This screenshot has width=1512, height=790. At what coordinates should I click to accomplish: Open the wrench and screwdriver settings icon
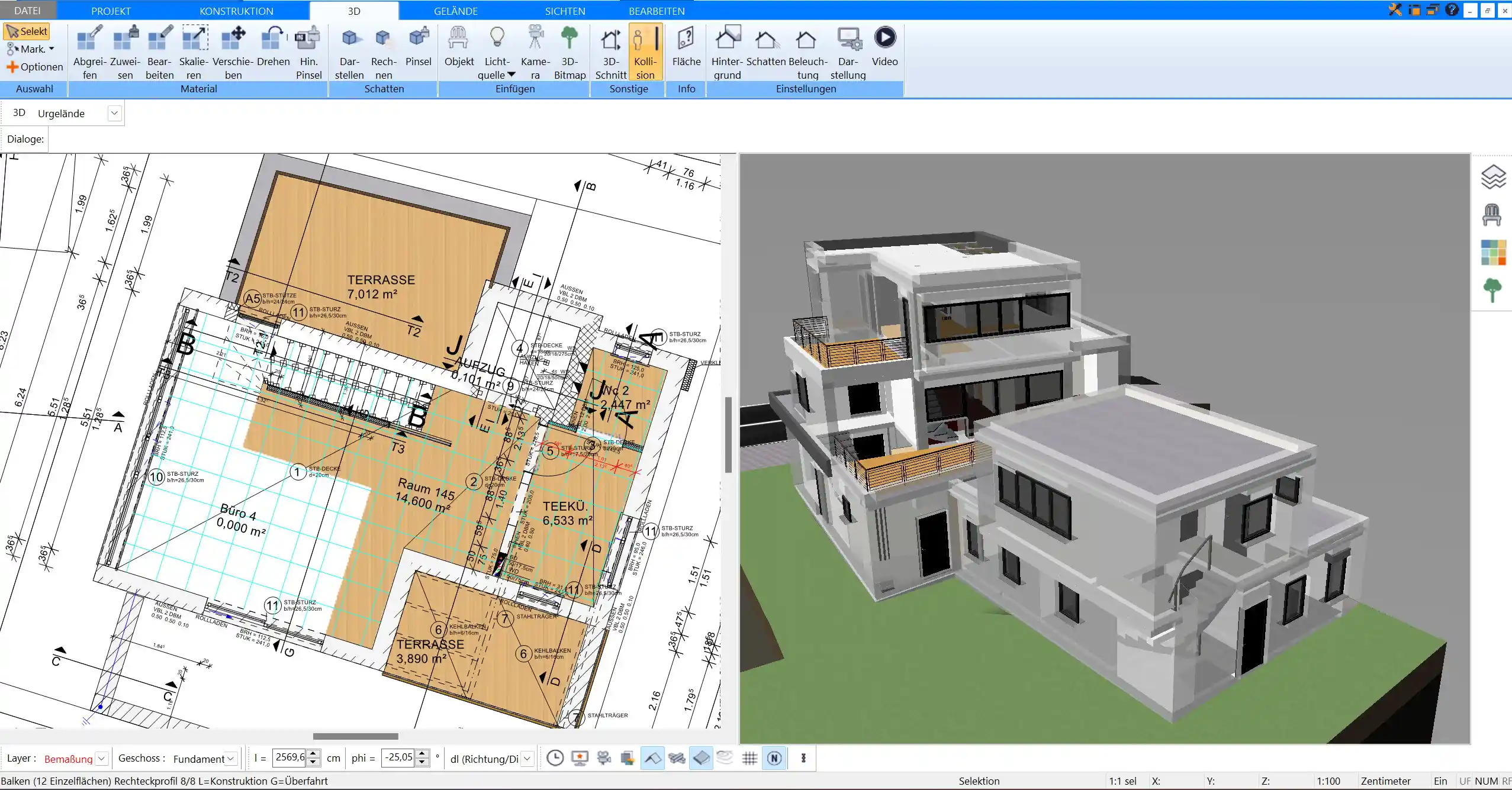coord(1395,9)
